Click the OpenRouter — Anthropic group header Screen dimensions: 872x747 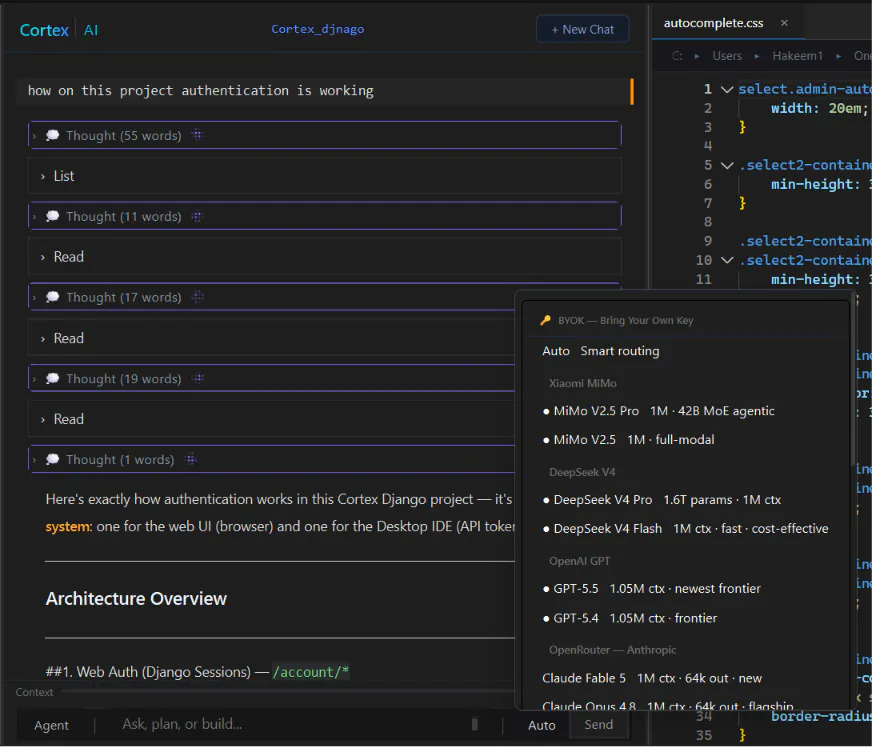(x=612, y=650)
